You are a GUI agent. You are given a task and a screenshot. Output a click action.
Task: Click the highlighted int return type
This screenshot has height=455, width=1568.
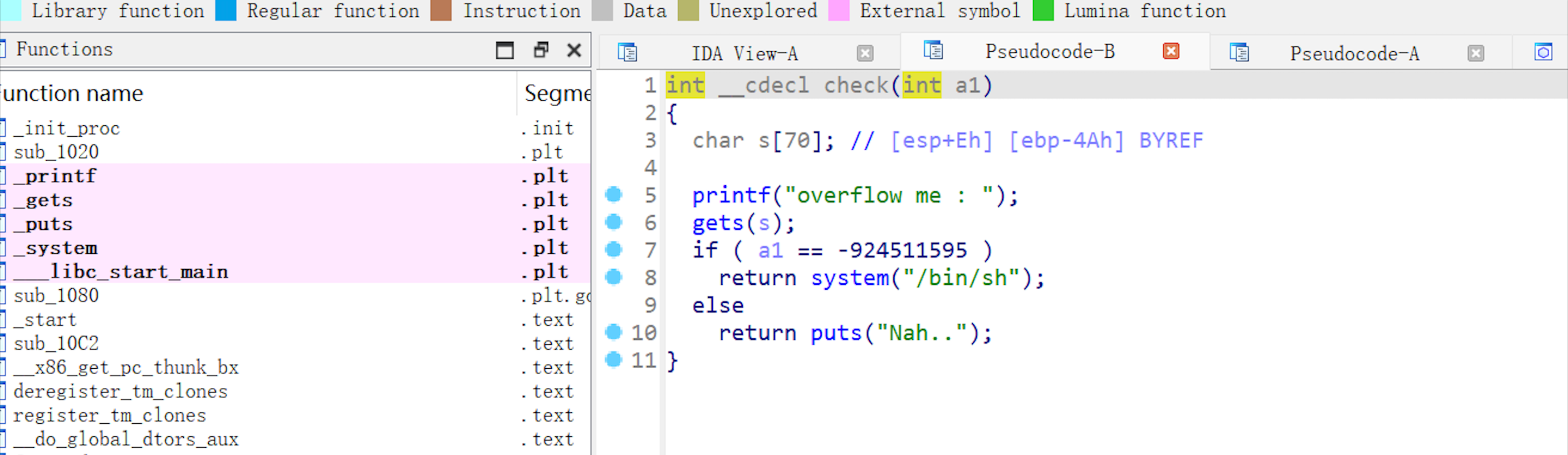tap(686, 85)
